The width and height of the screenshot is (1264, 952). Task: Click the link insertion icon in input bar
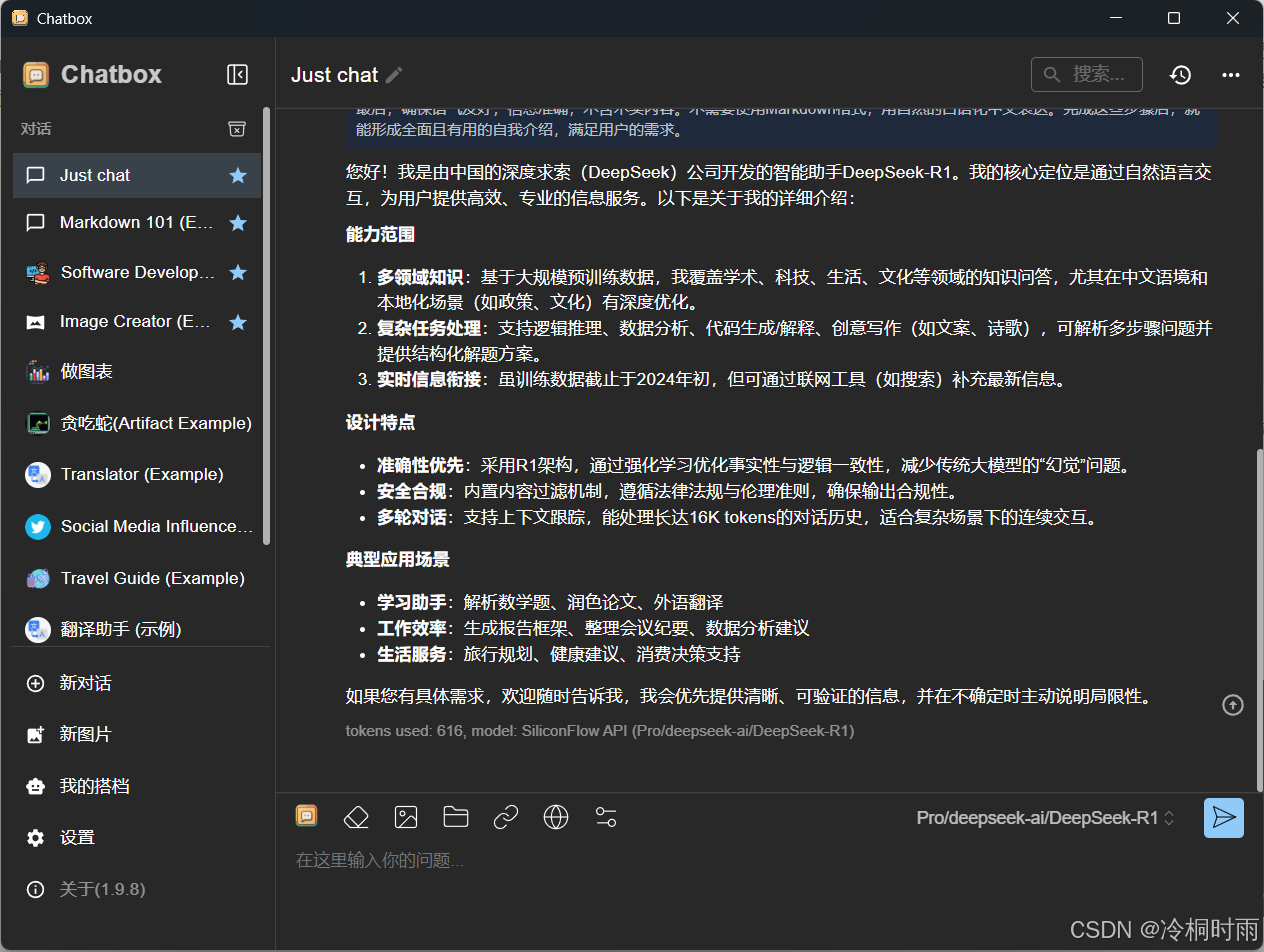click(x=506, y=817)
